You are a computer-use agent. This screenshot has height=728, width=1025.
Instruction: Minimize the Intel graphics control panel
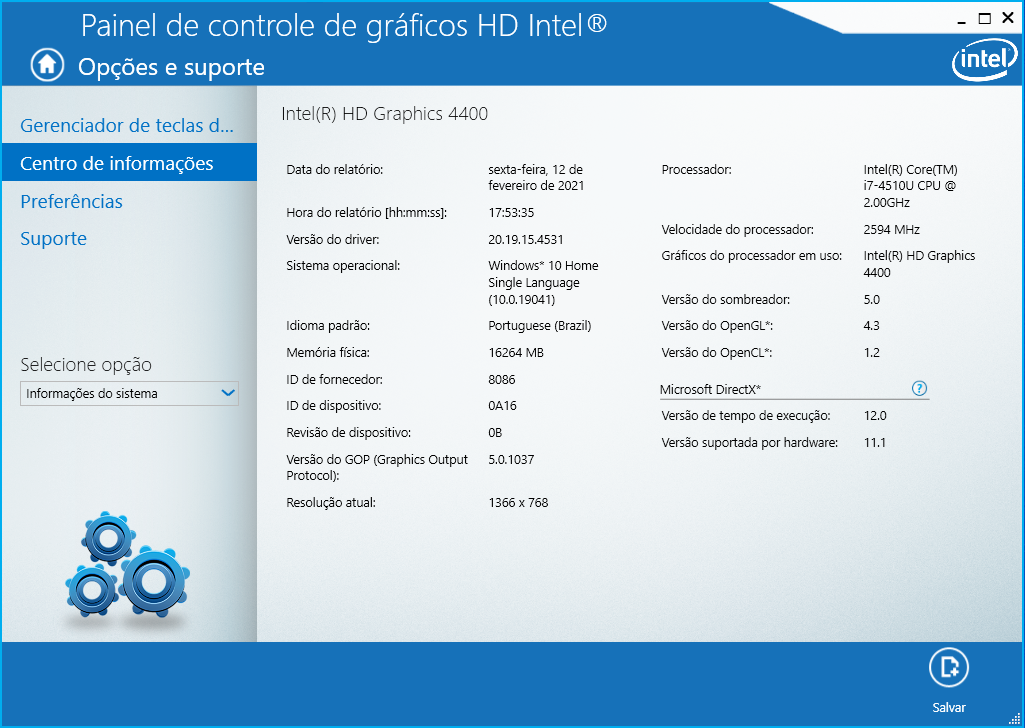tap(961, 20)
